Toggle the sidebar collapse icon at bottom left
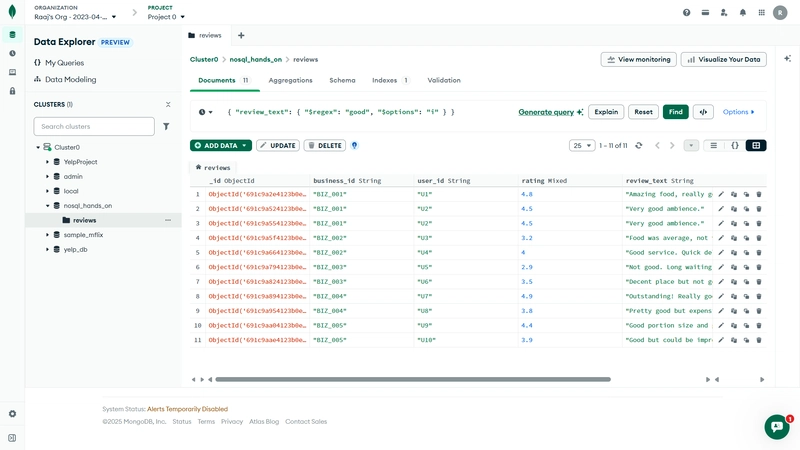The height and width of the screenshot is (450, 800). click(x=12, y=438)
